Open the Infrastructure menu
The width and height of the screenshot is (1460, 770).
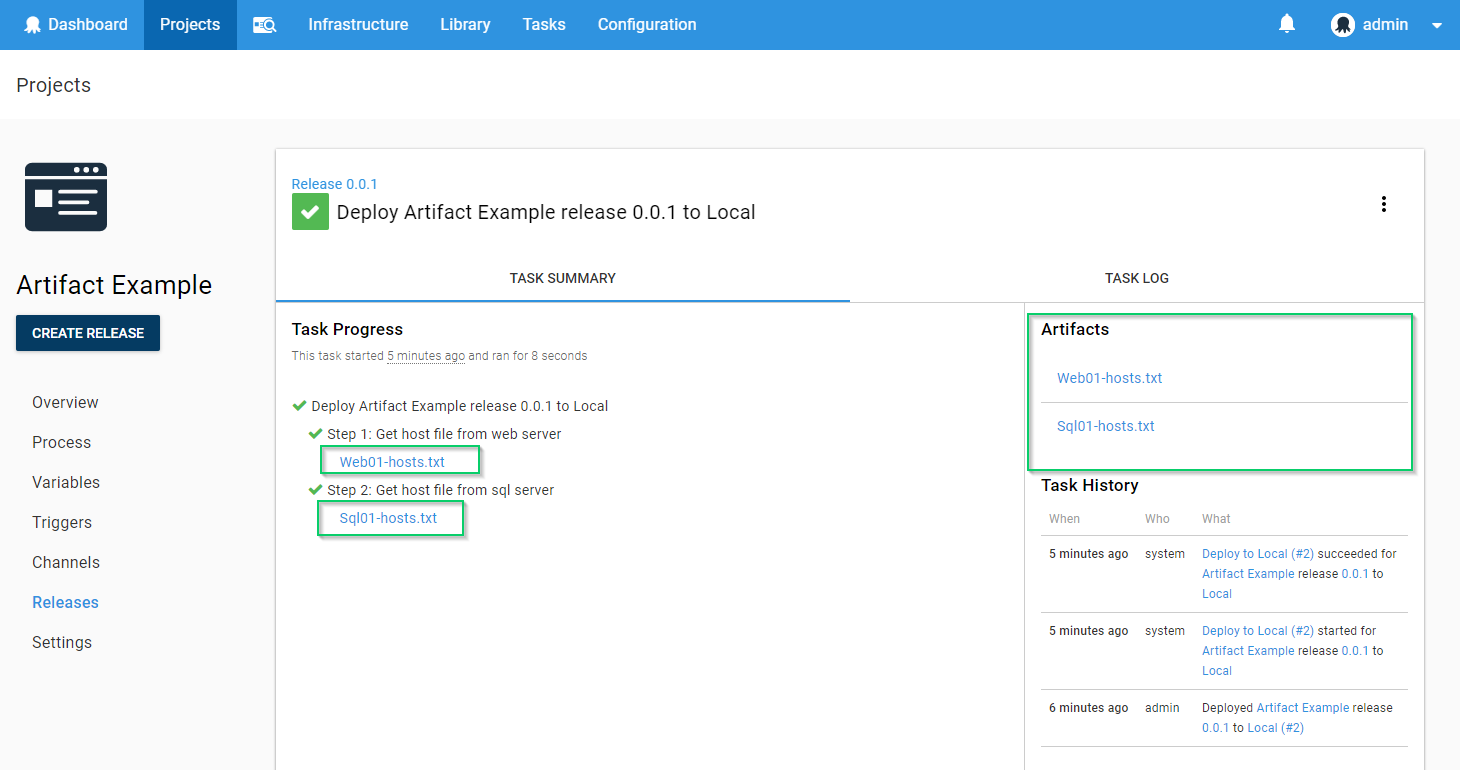point(358,25)
